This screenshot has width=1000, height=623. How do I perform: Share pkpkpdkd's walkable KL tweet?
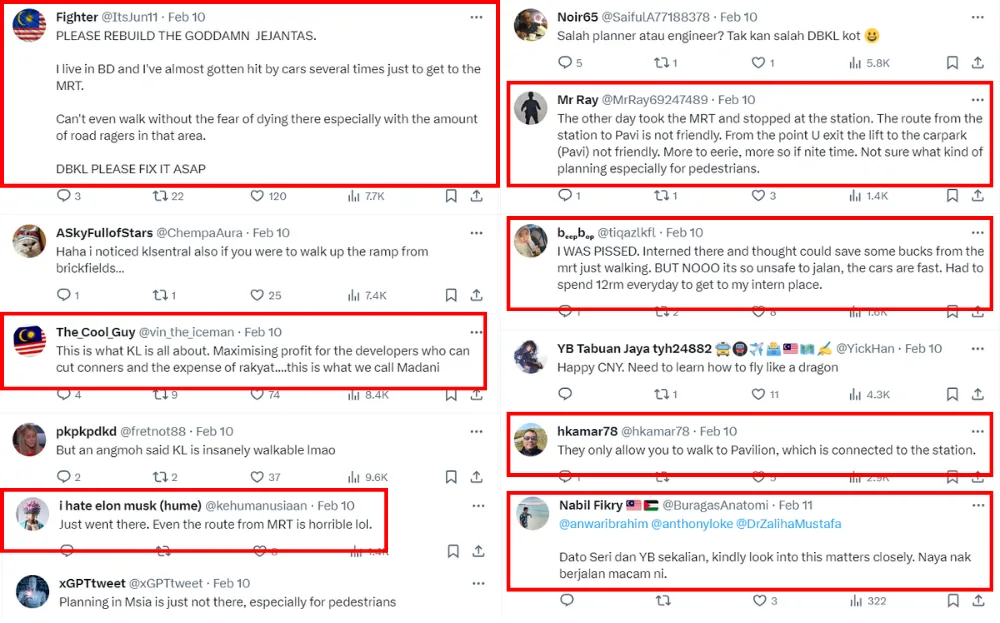click(x=476, y=477)
